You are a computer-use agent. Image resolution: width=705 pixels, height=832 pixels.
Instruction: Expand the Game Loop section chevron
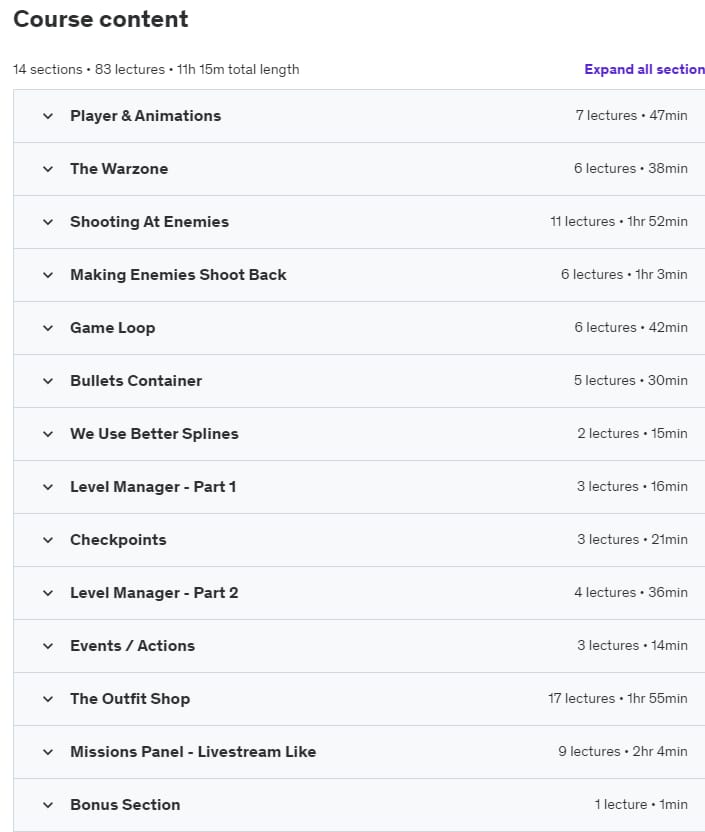click(48, 328)
